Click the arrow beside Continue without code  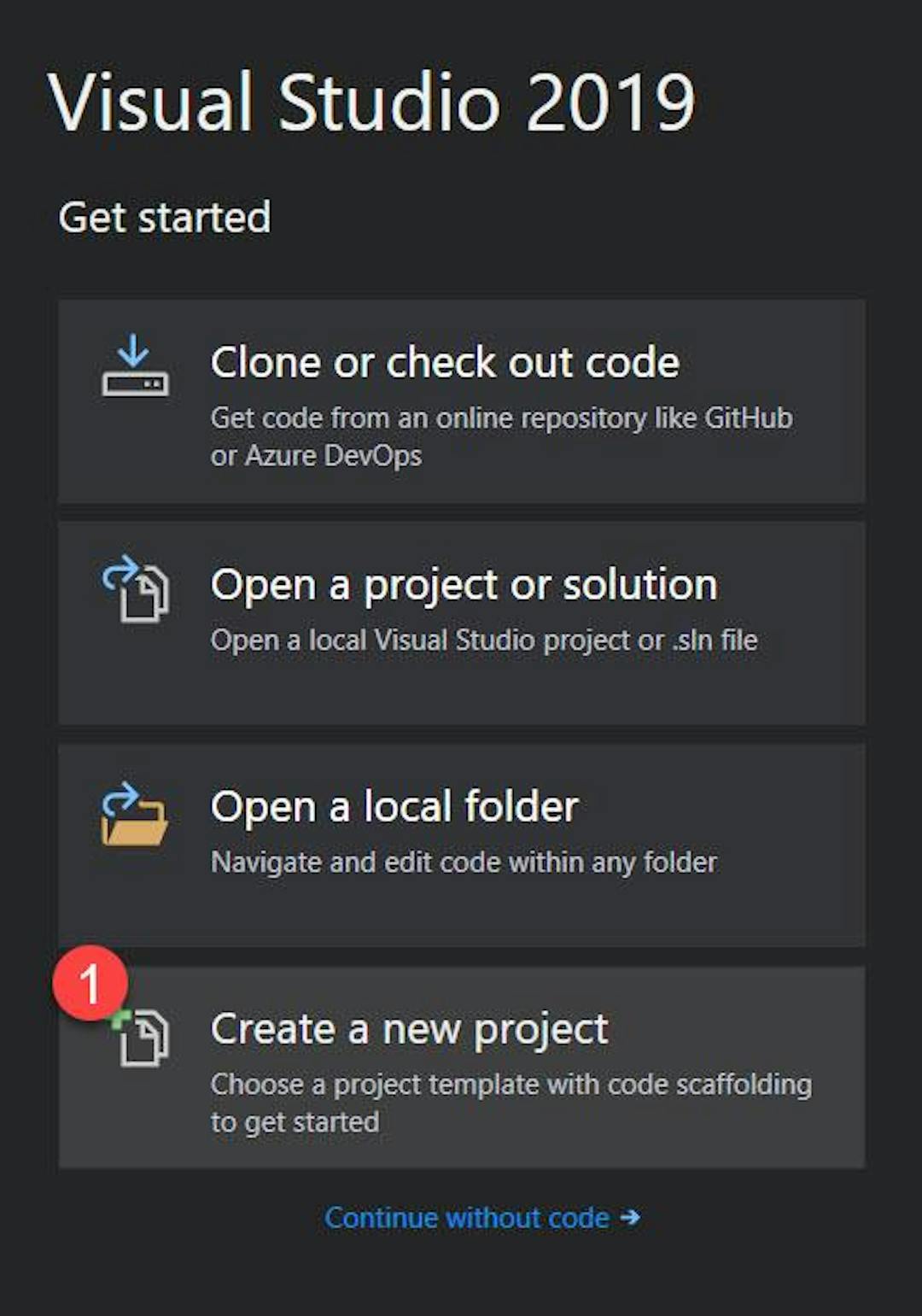[630, 1217]
